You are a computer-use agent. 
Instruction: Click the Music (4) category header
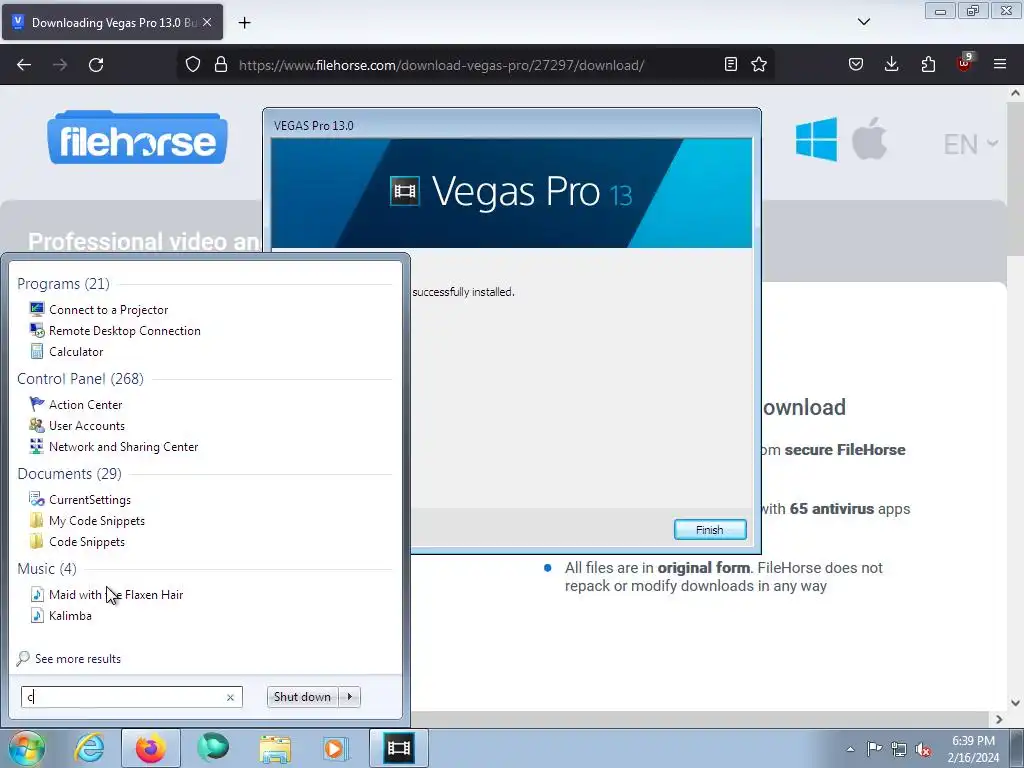click(47, 569)
